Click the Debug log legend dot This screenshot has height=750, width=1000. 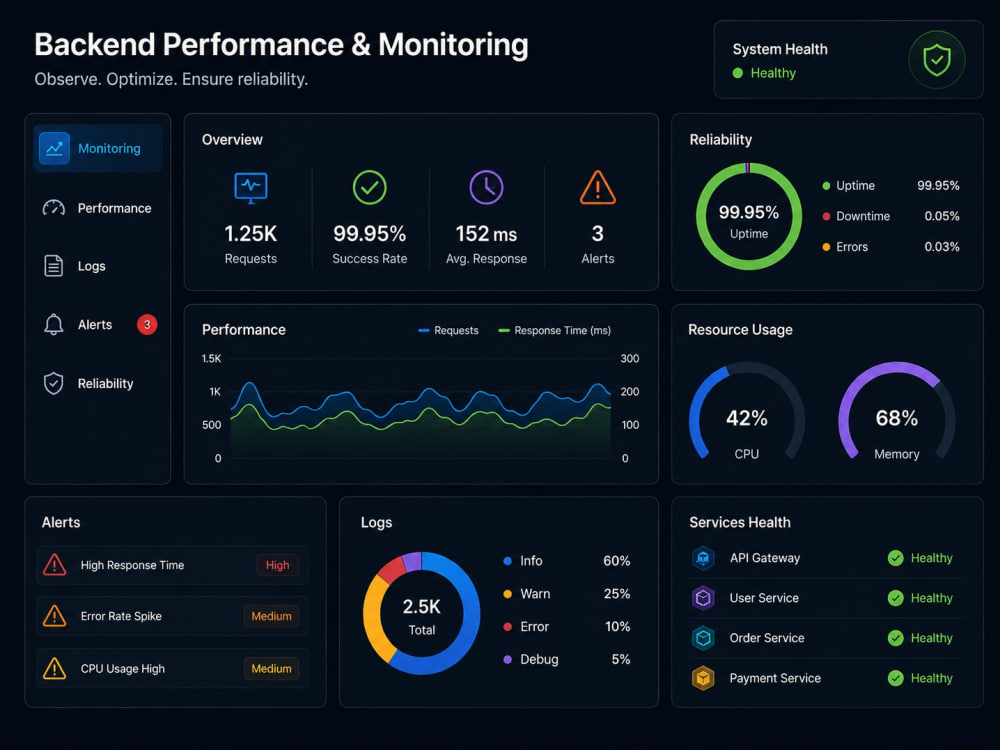tap(508, 659)
